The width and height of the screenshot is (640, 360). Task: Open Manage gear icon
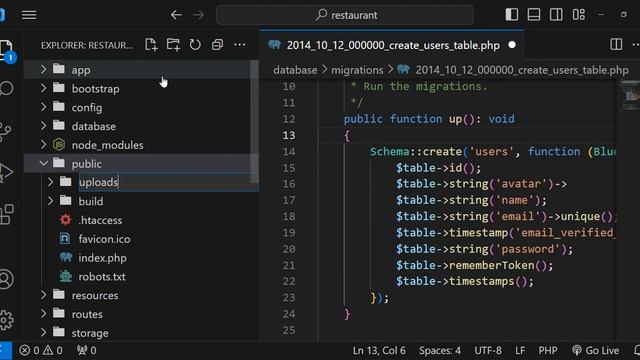7,320
